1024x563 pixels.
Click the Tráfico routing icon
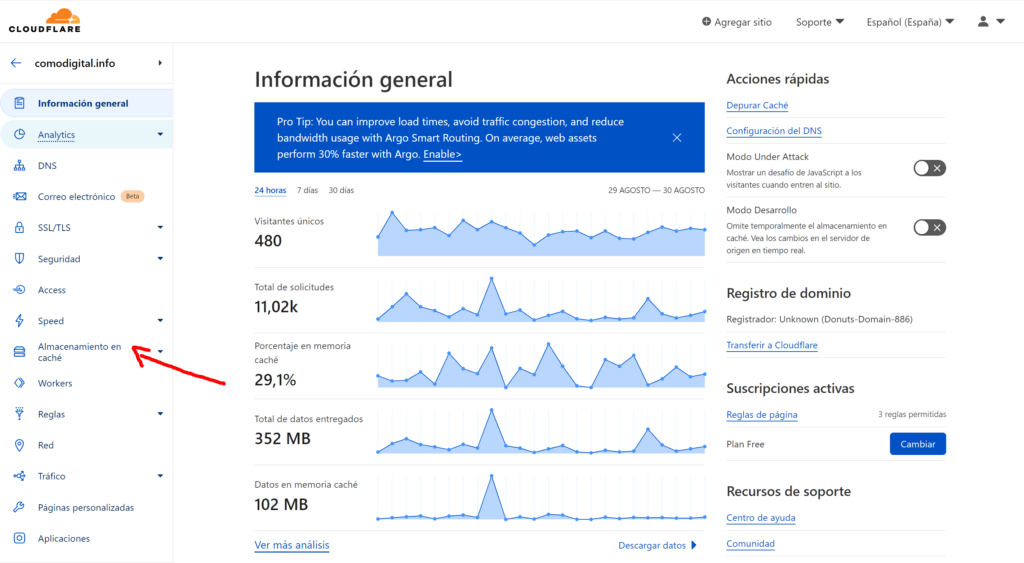point(20,476)
